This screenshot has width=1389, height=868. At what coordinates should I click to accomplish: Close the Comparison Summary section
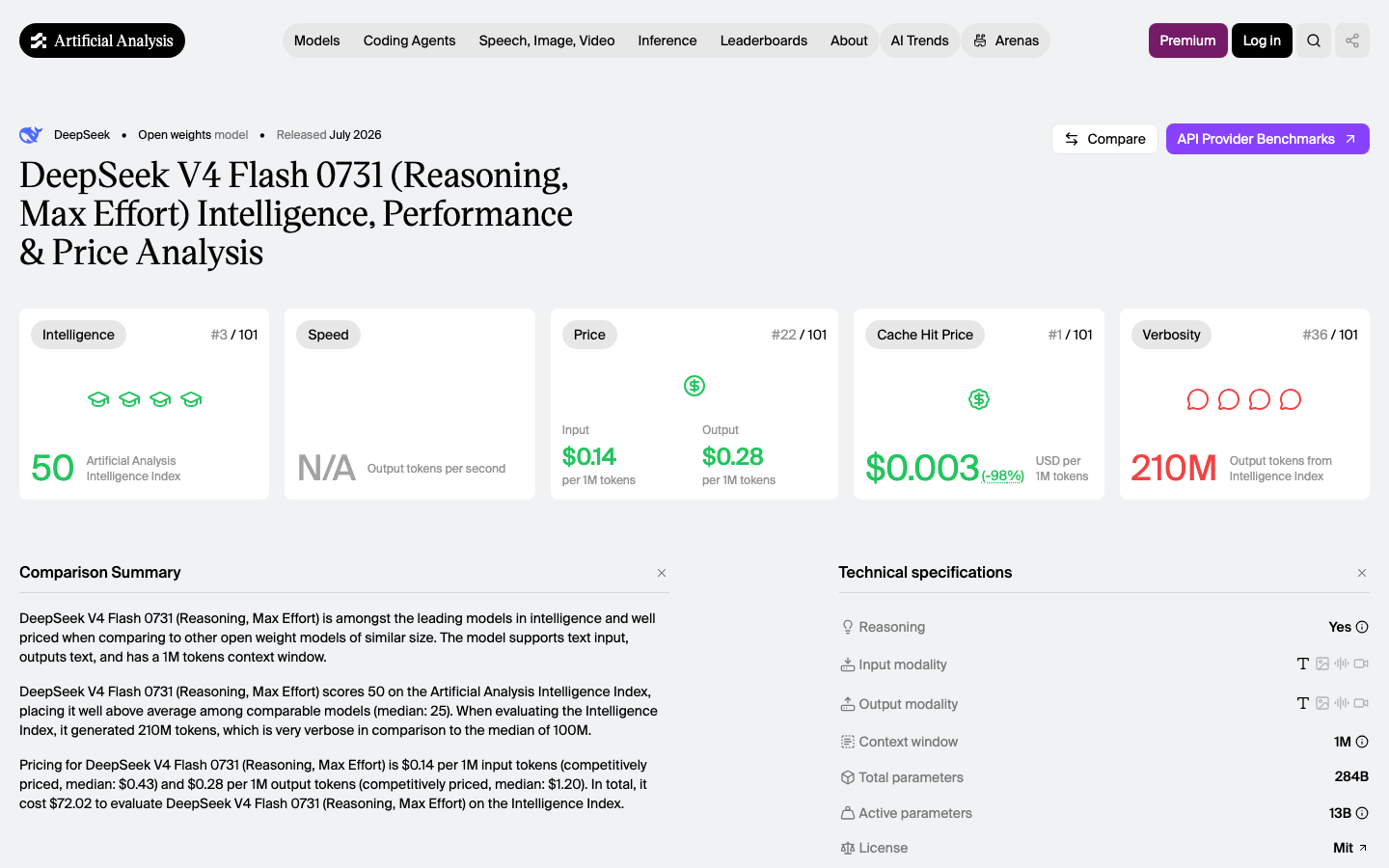(662, 573)
